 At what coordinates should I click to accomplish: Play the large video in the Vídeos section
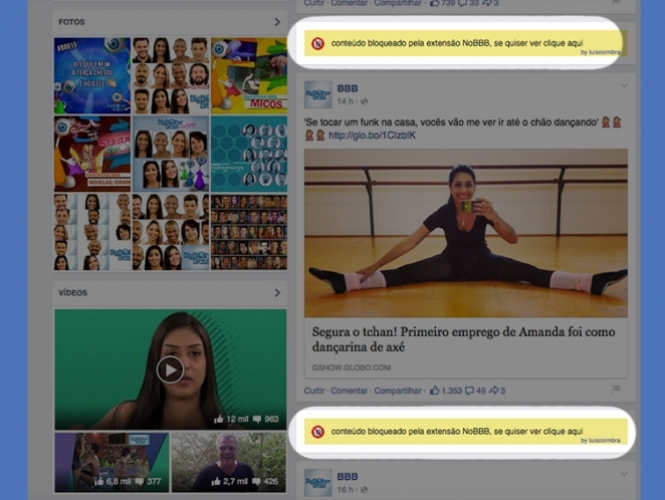pos(170,369)
